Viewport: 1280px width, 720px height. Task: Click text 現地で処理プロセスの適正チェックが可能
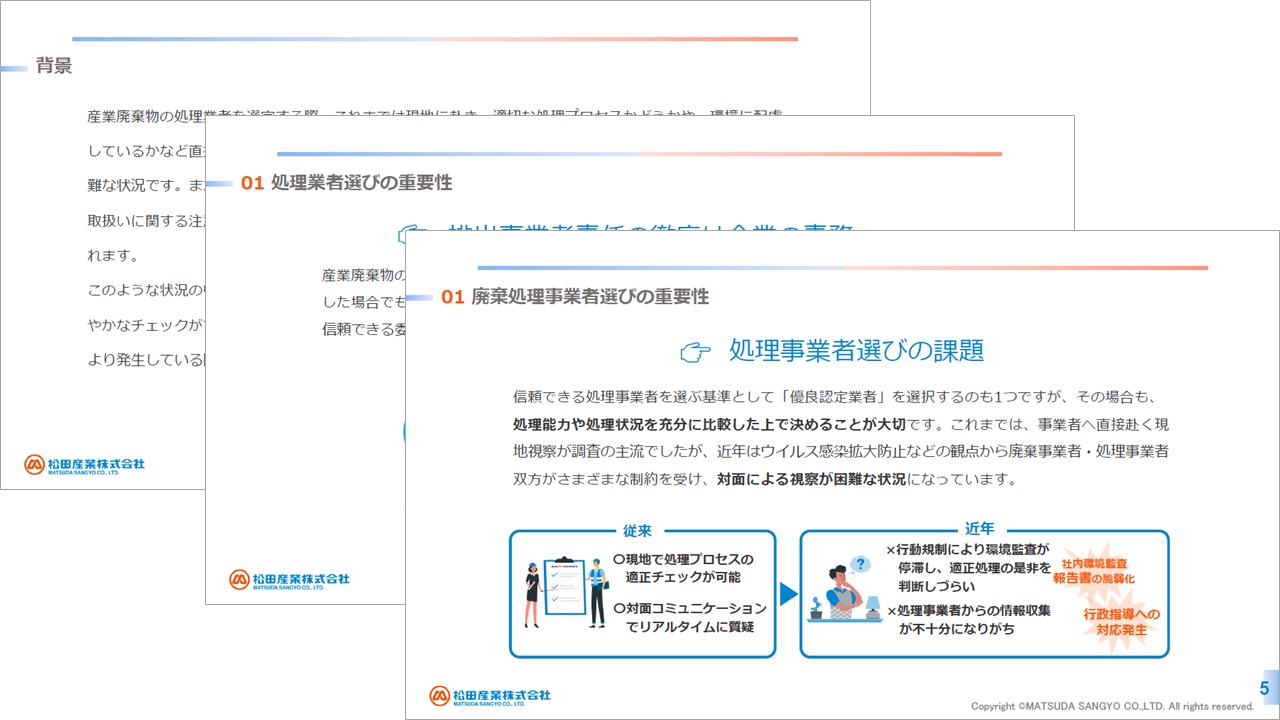[x=684, y=568]
